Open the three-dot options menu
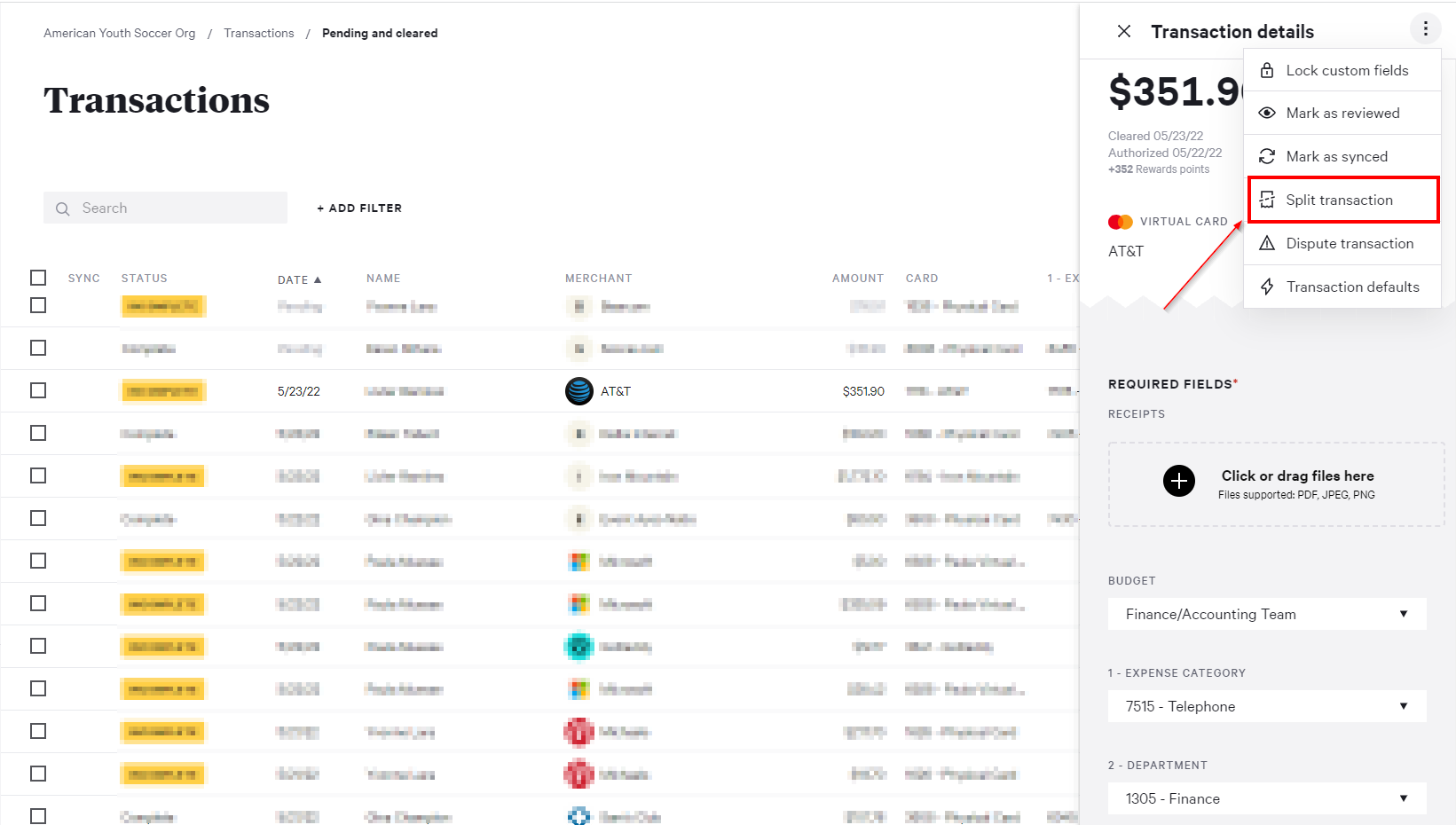 [1425, 29]
